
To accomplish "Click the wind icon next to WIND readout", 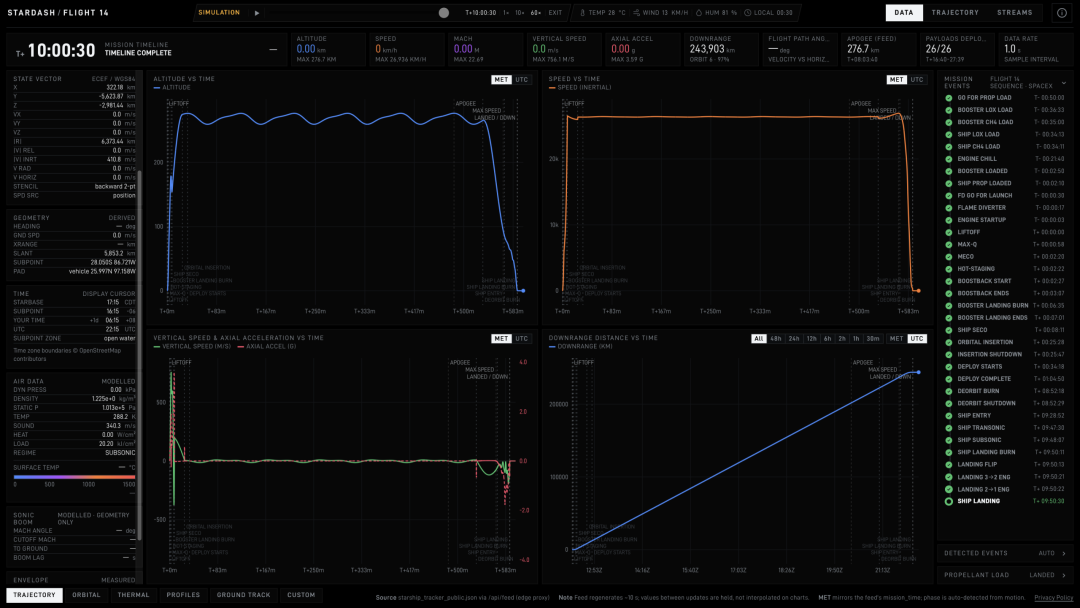I will point(636,12).
